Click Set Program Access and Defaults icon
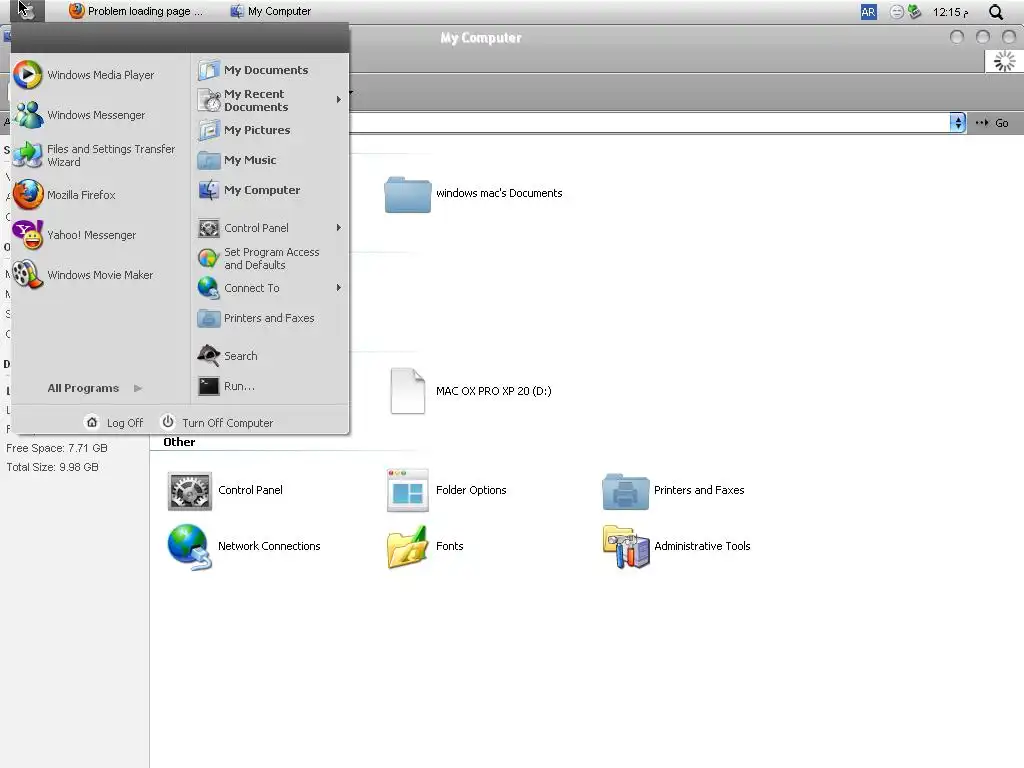Viewport: 1024px width, 768px height. pyautogui.click(x=208, y=259)
